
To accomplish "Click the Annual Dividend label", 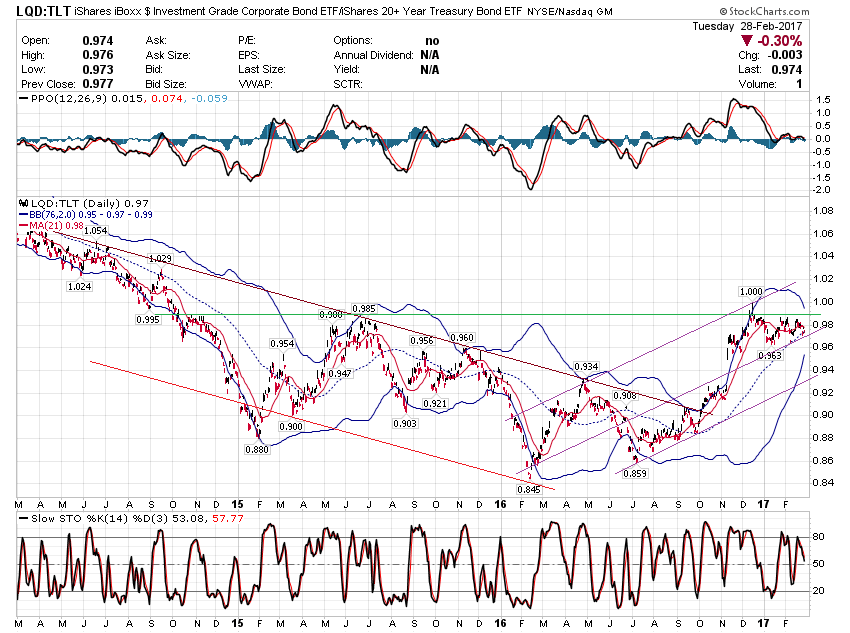I will tap(374, 55).
